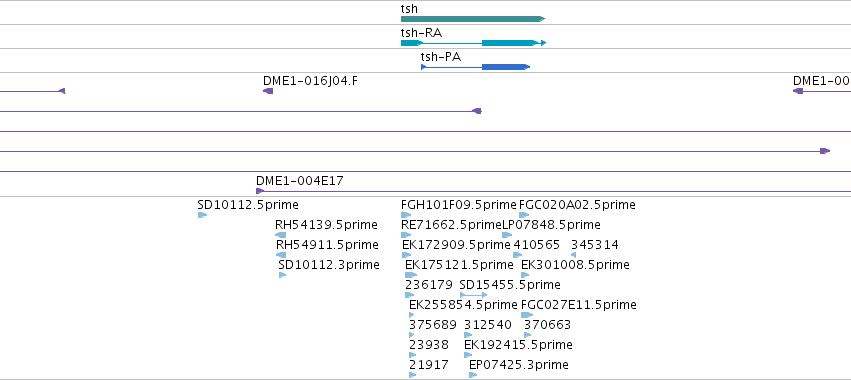This screenshot has width=851, height=380.
Task: Click the RH54911.5prime EST glyph
Action: click(281, 255)
